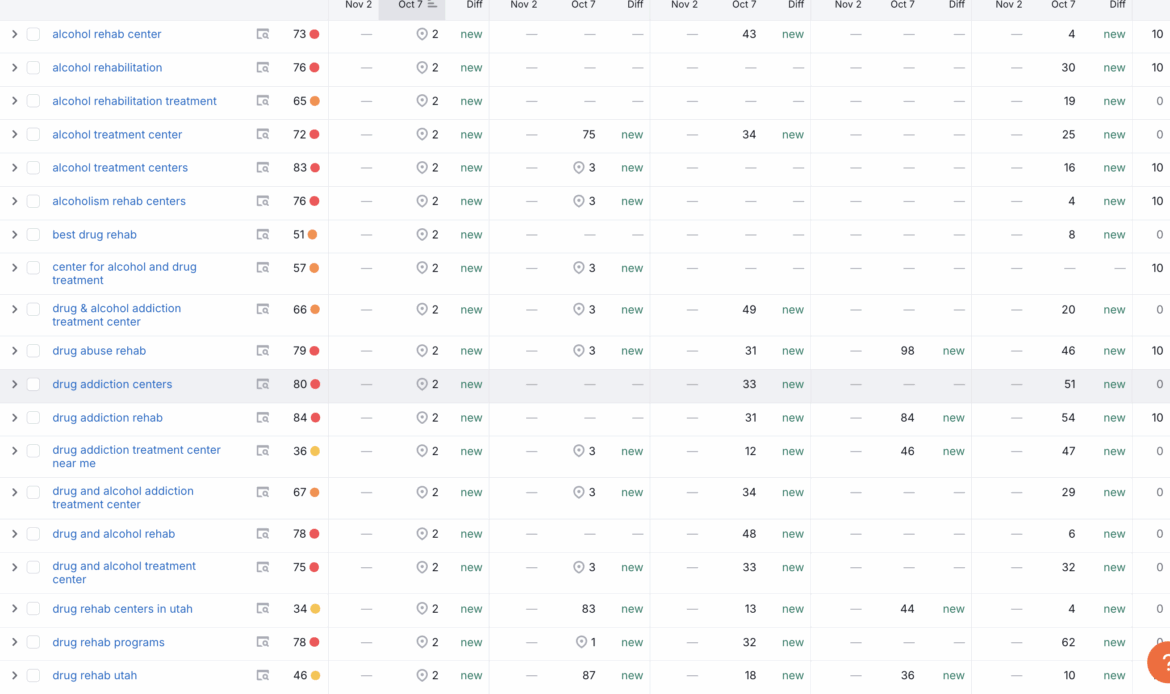Sort by the first Nov 2 column header

click(358, 5)
